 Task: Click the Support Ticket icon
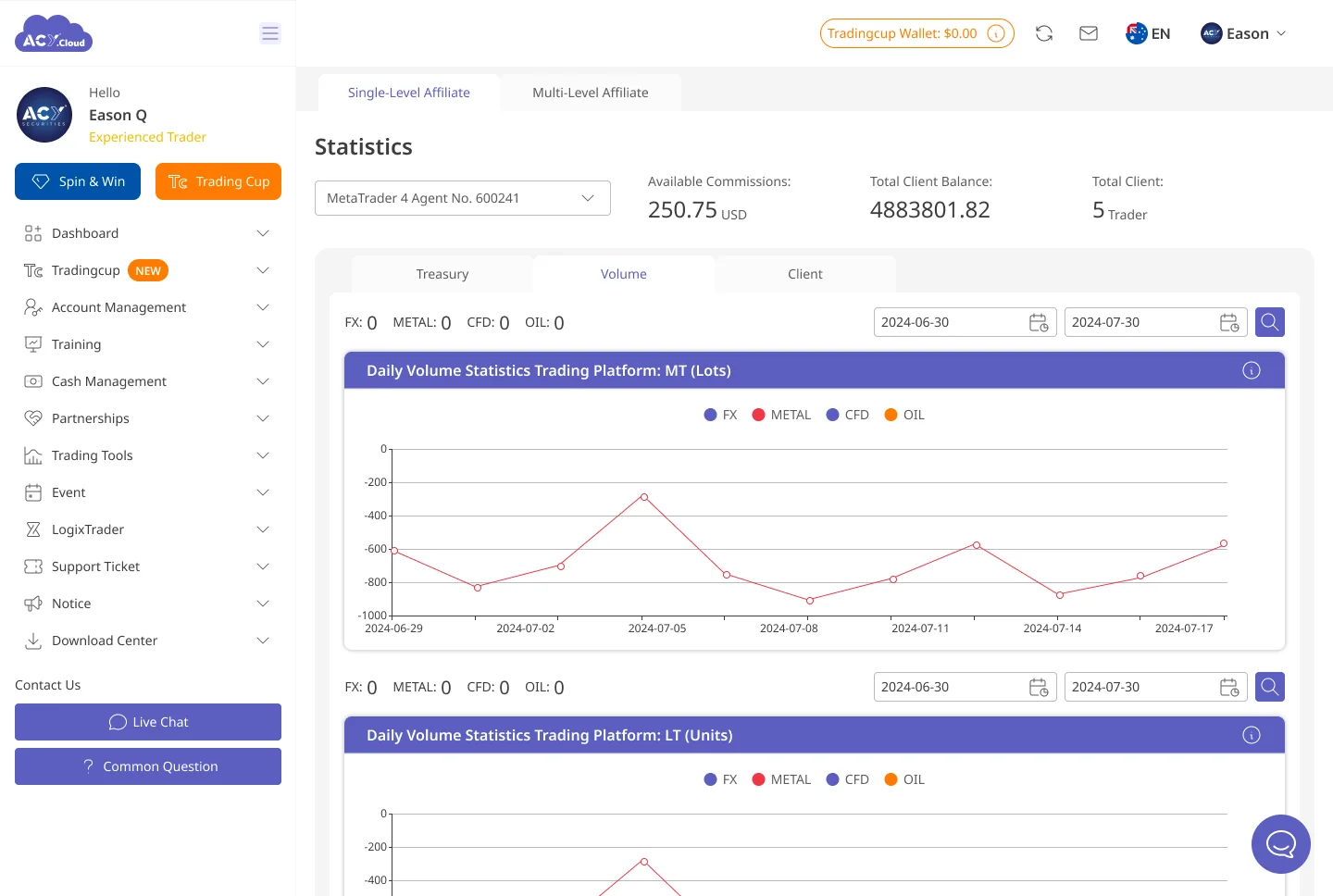[x=33, y=566]
